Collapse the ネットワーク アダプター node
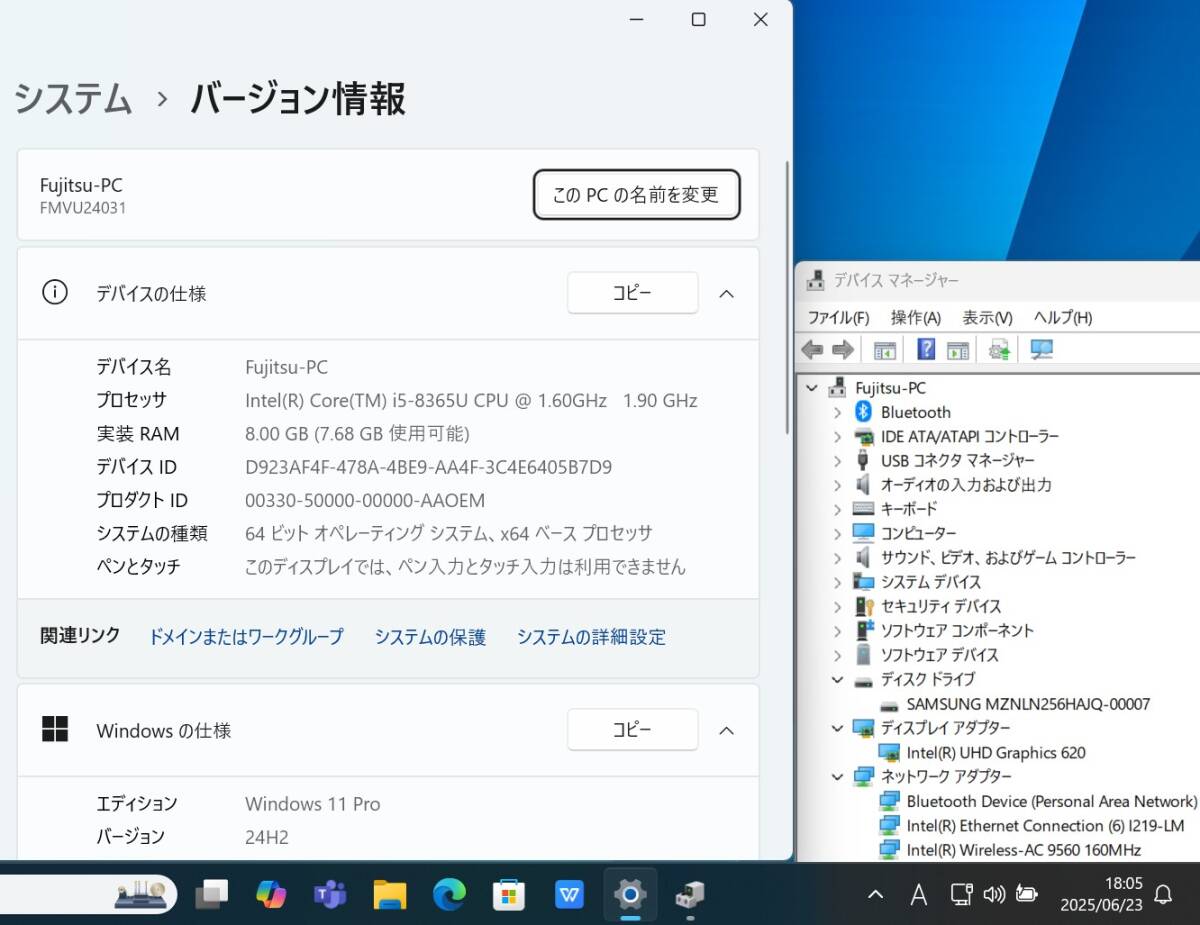Viewport: 1200px width, 925px height. [838, 776]
